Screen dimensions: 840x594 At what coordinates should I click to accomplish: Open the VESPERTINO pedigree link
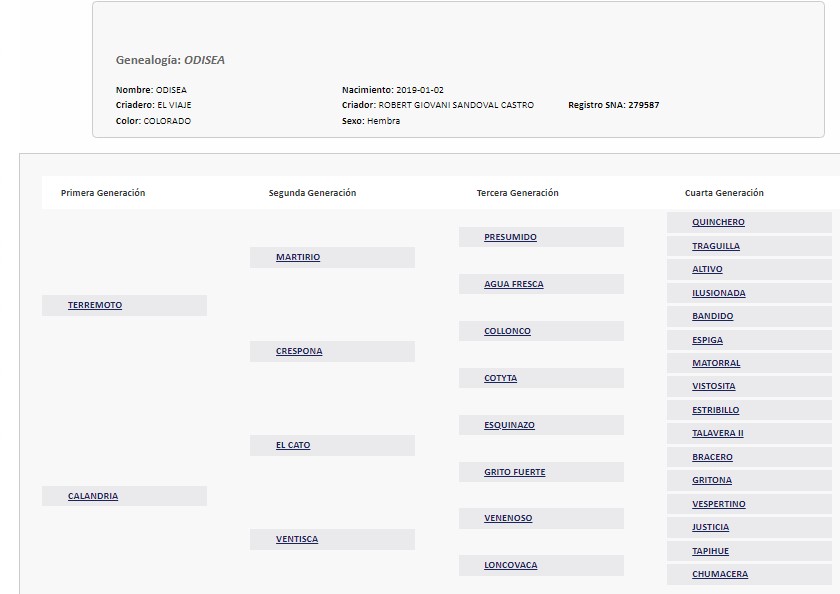click(719, 504)
